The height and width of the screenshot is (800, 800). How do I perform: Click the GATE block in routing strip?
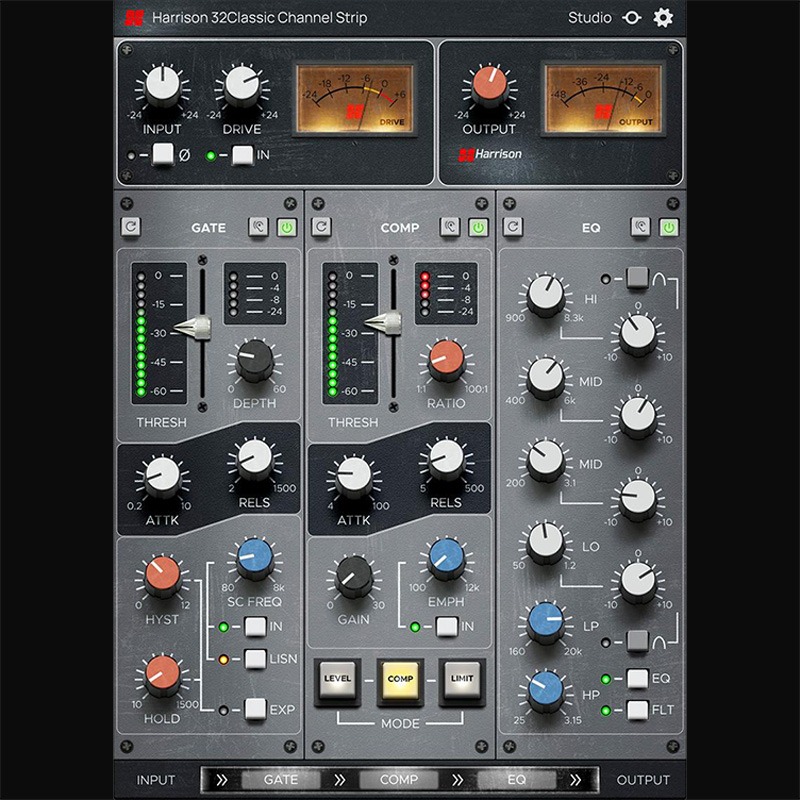click(280, 780)
